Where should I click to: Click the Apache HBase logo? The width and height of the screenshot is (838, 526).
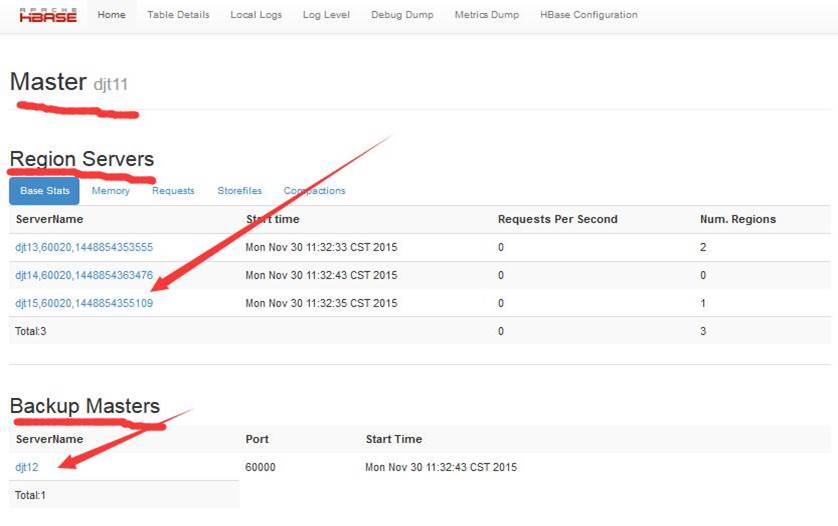[48, 15]
